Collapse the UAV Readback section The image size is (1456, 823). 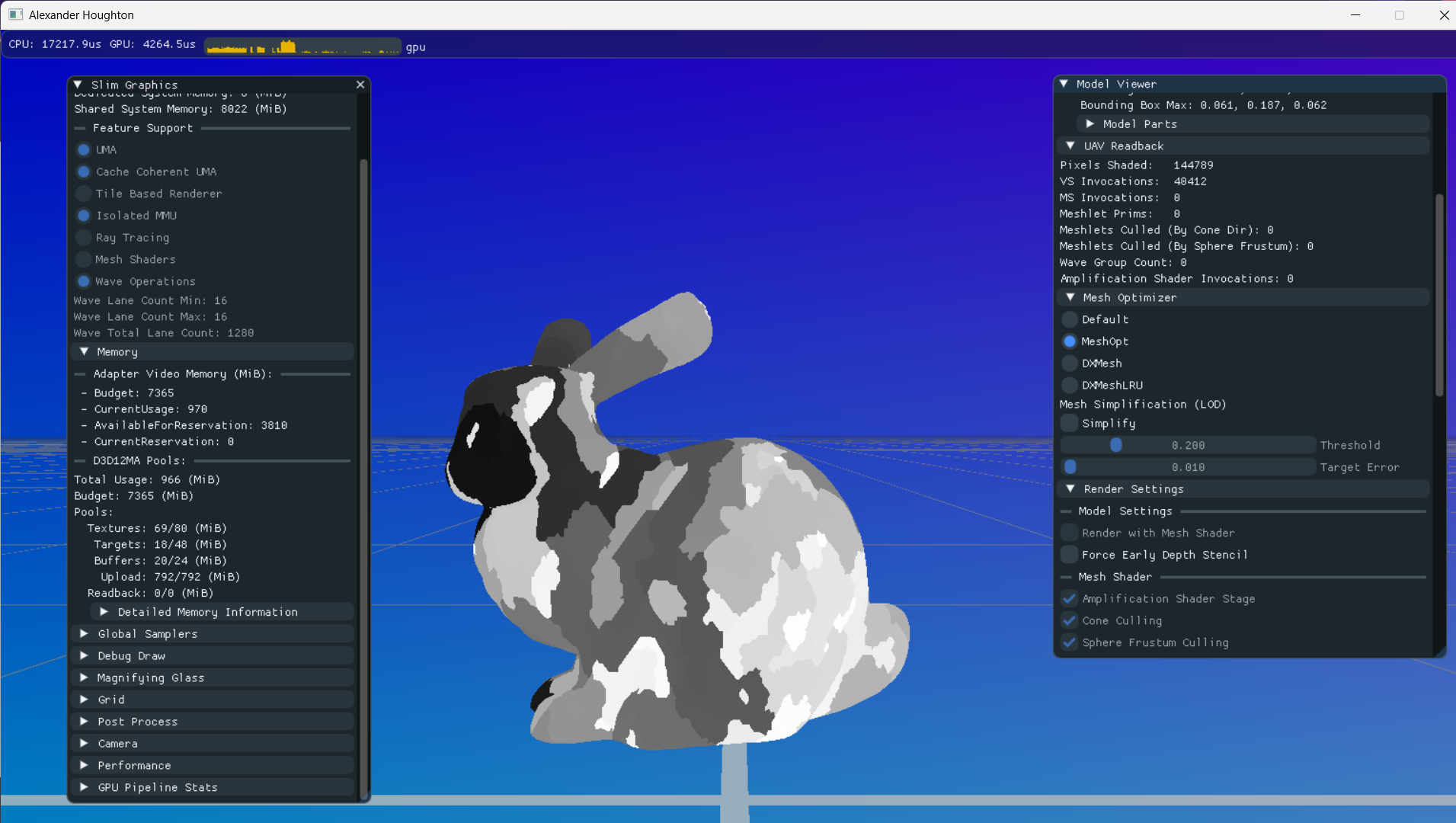coord(1070,146)
